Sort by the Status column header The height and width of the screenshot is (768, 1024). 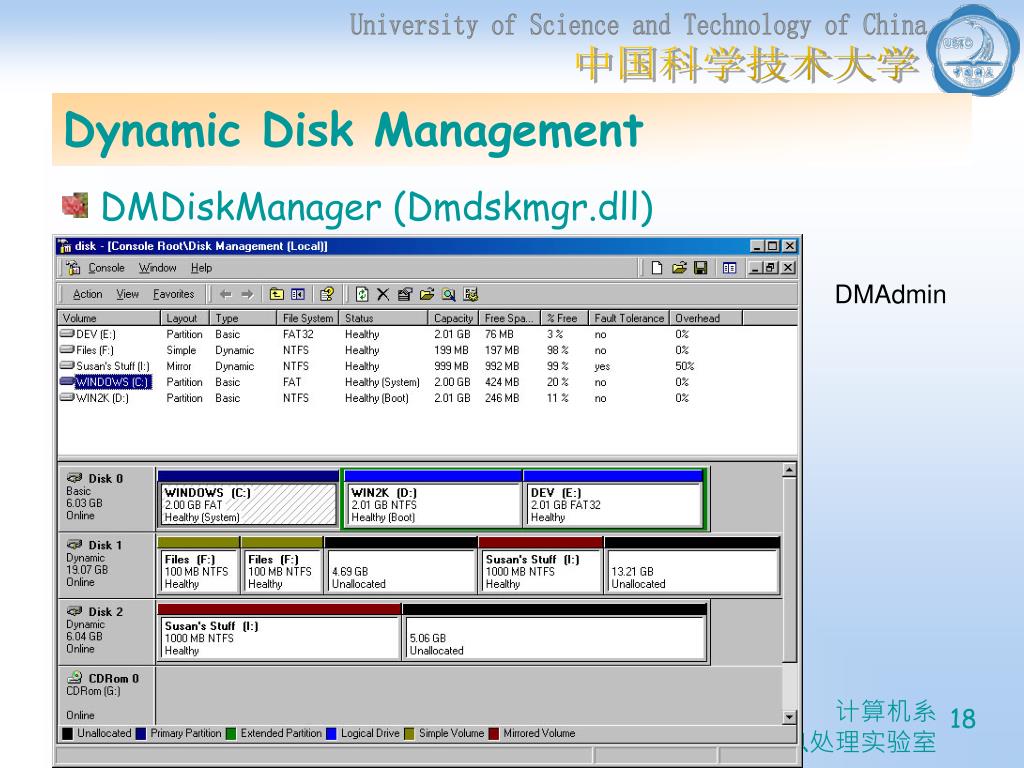[384, 318]
